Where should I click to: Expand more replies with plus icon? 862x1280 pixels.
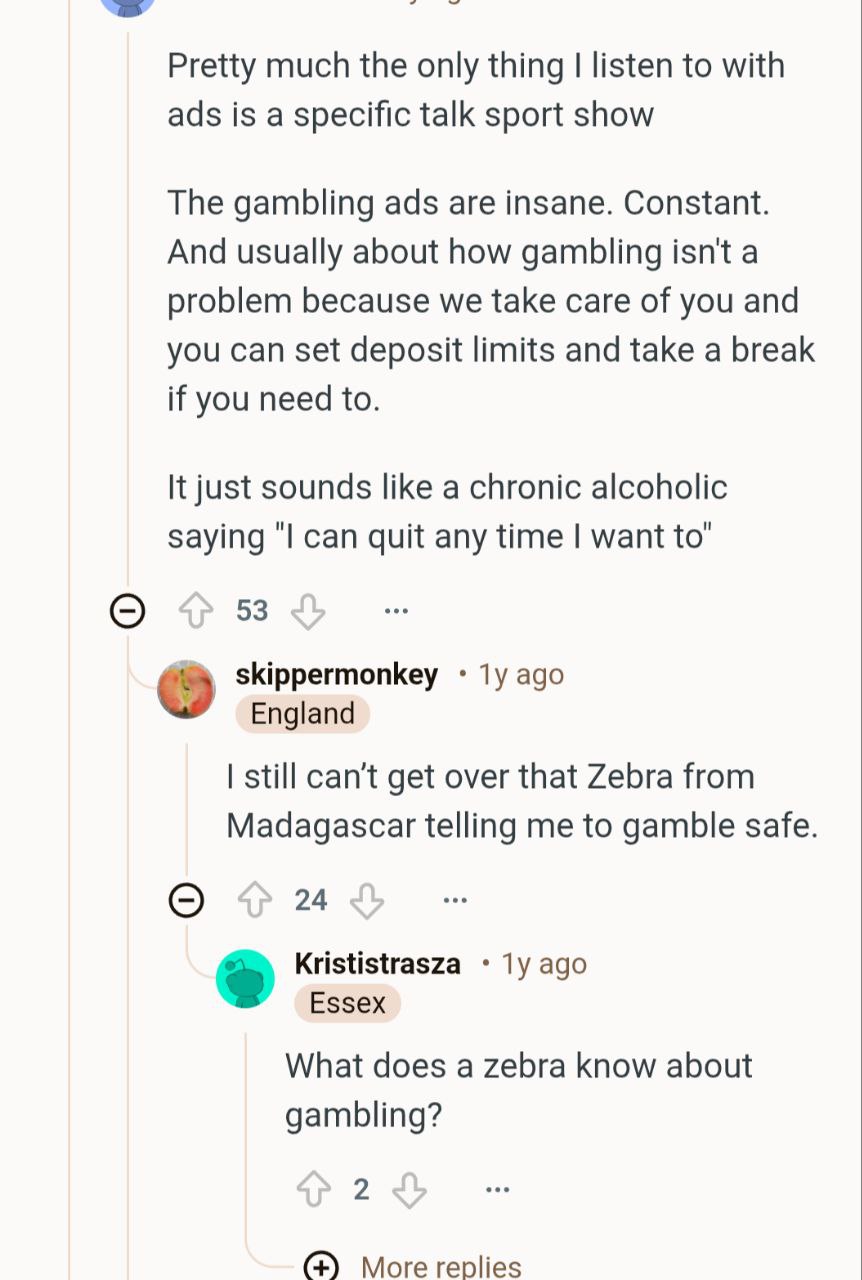321,1267
